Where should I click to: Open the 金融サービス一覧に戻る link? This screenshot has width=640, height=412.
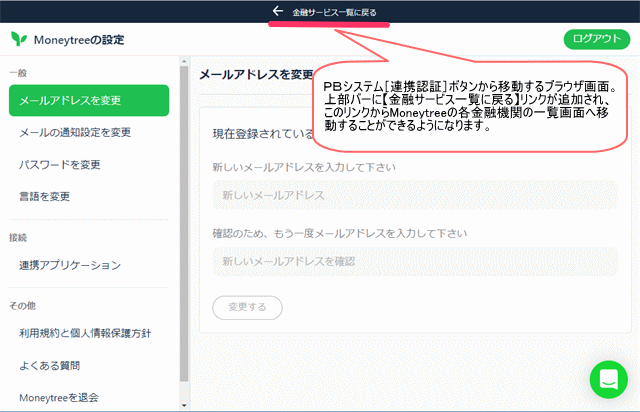(x=334, y=12)
